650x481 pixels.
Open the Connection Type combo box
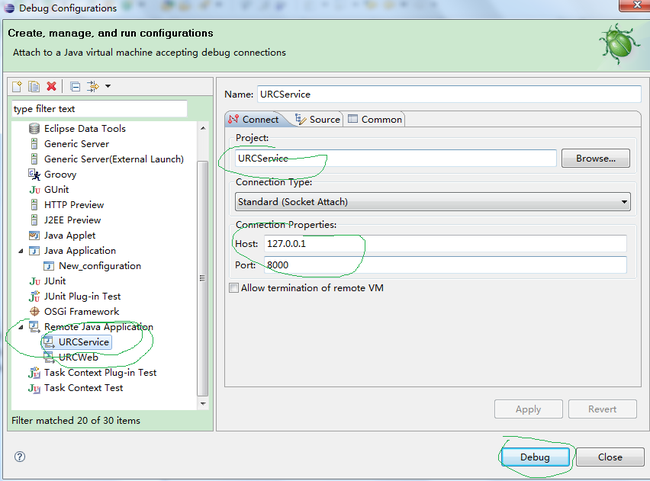pyautogui.click(x=432, y=202)
